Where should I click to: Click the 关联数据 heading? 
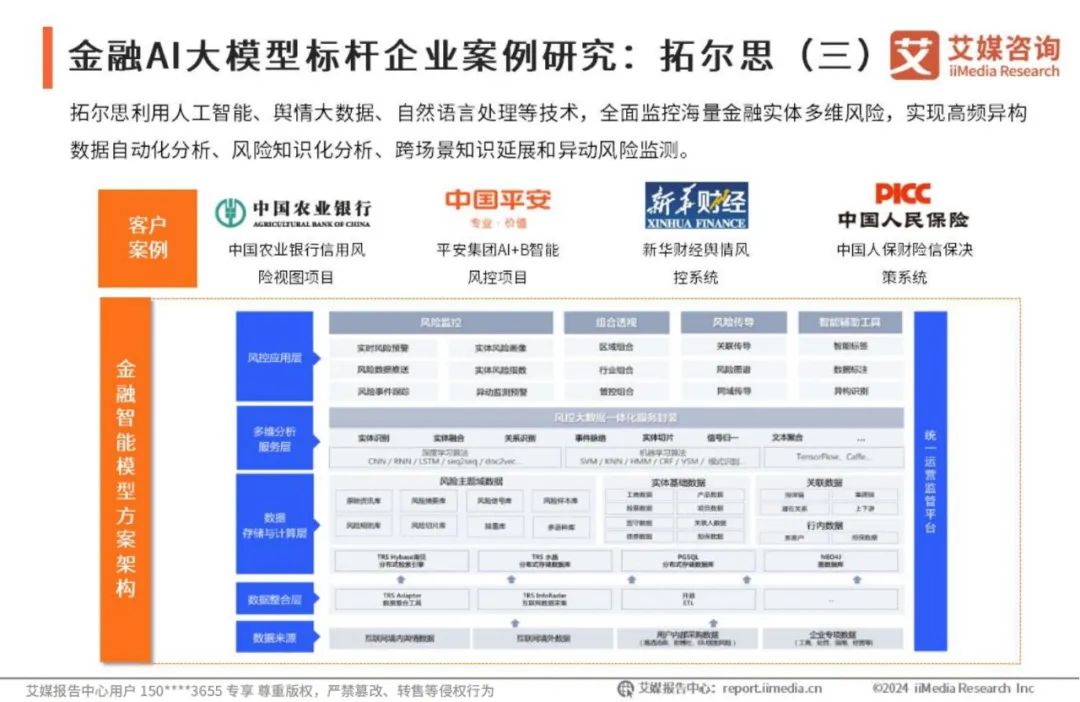point(825,483)
